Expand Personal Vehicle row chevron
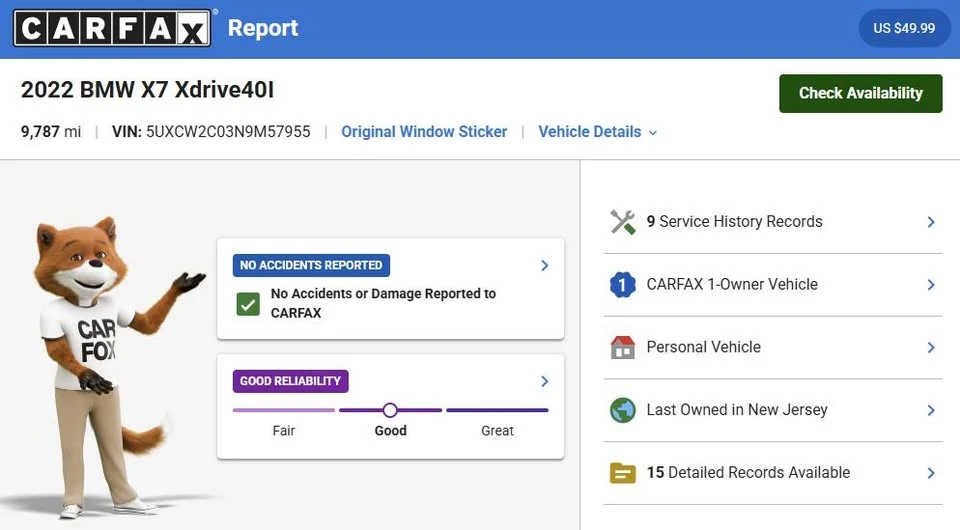Viewport: 960px width, 530px height. point(931,348)
